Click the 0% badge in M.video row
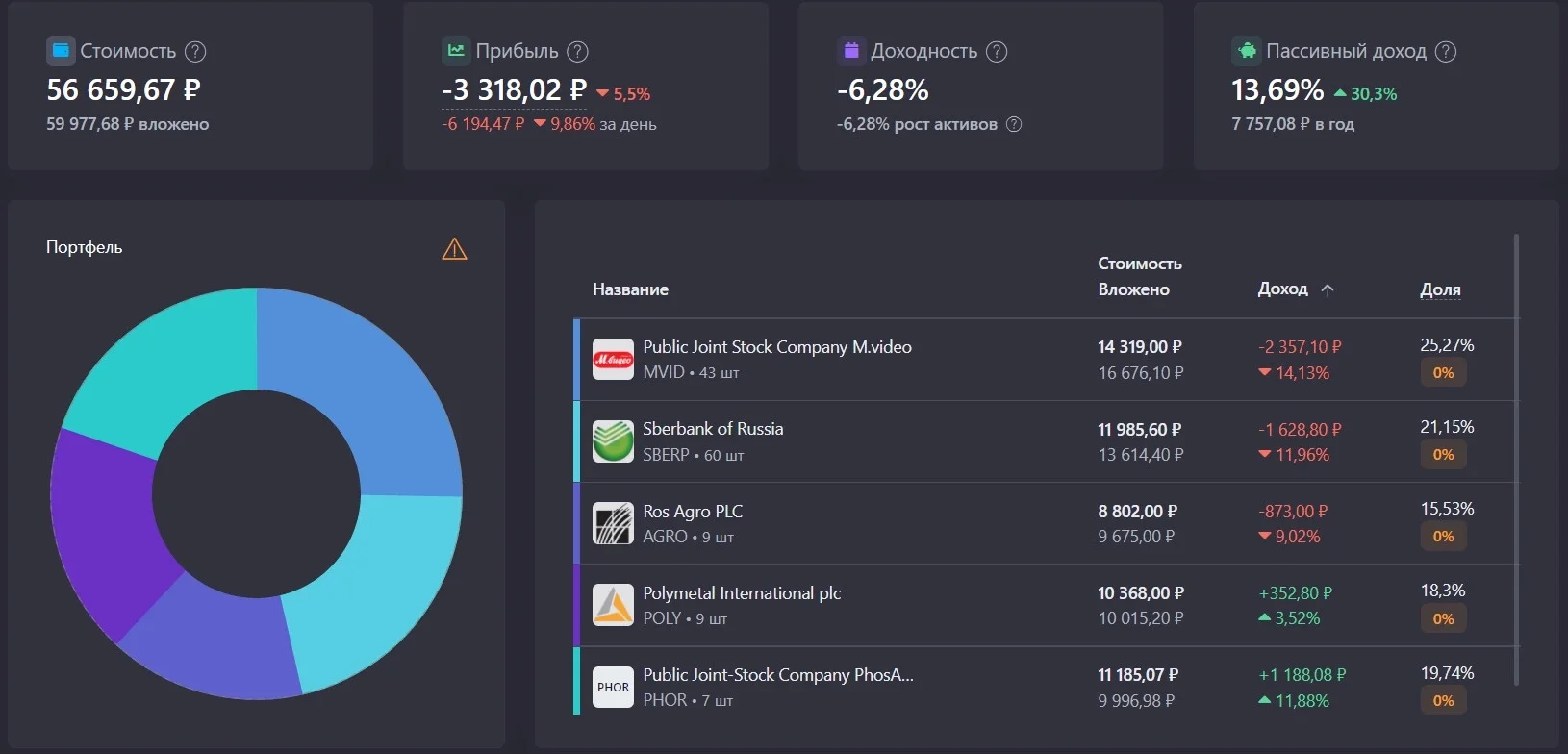 [1444, 373]
